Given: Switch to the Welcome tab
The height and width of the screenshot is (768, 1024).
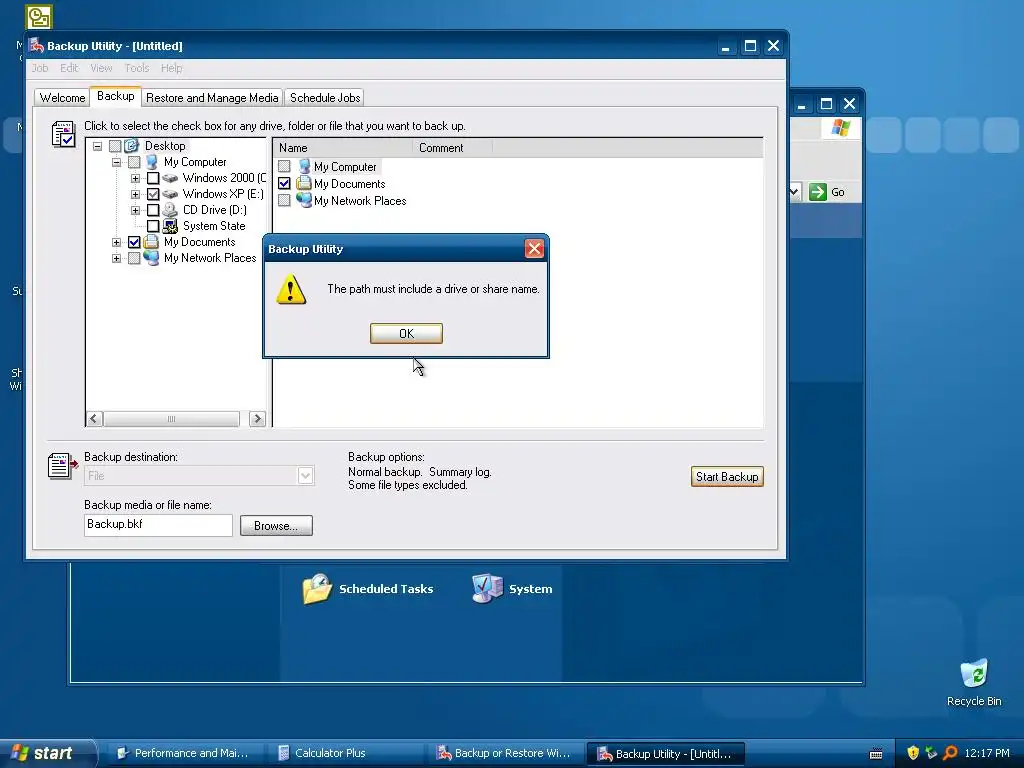Looking at the screenshot, I should pos(62,97).
